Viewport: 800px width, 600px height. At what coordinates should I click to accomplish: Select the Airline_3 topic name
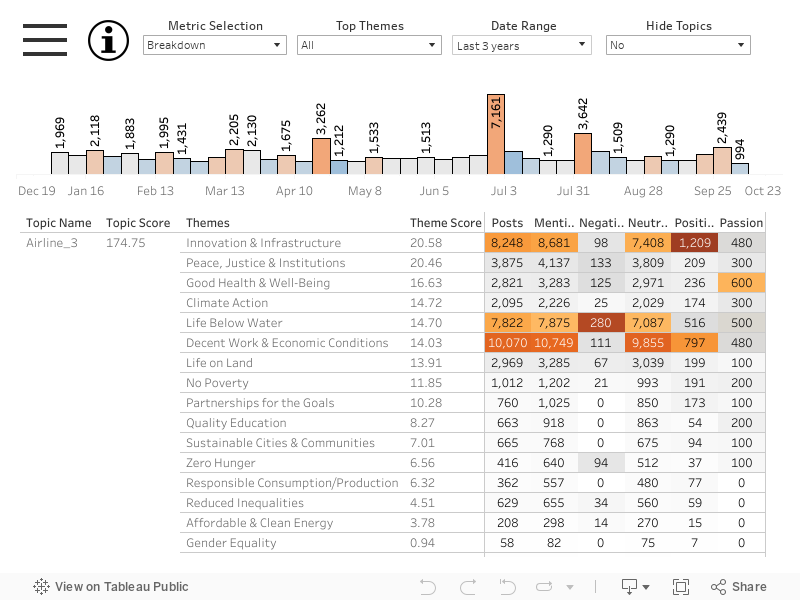[52, 243]
